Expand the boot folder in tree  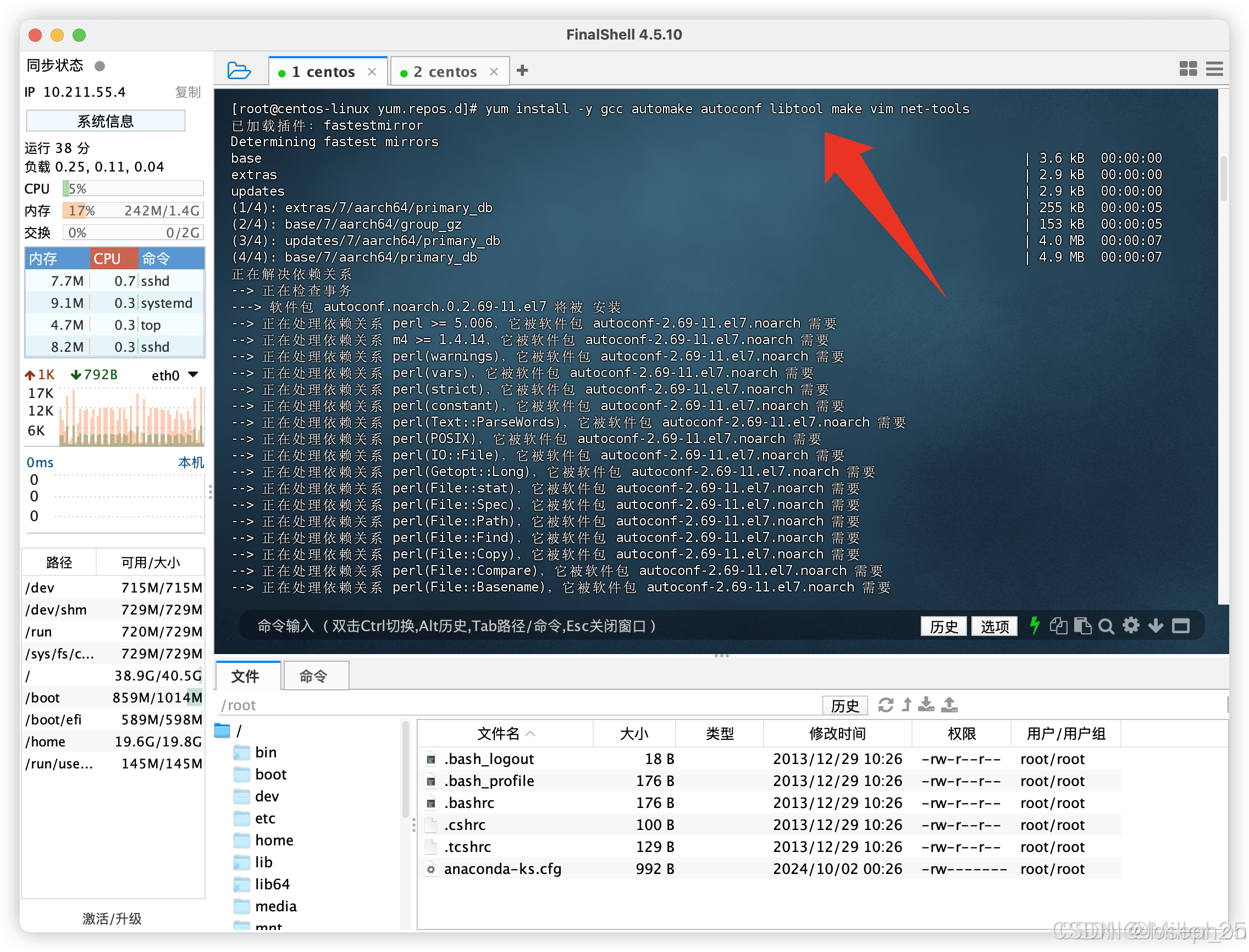pyautogui.click(x=260, y=774)
